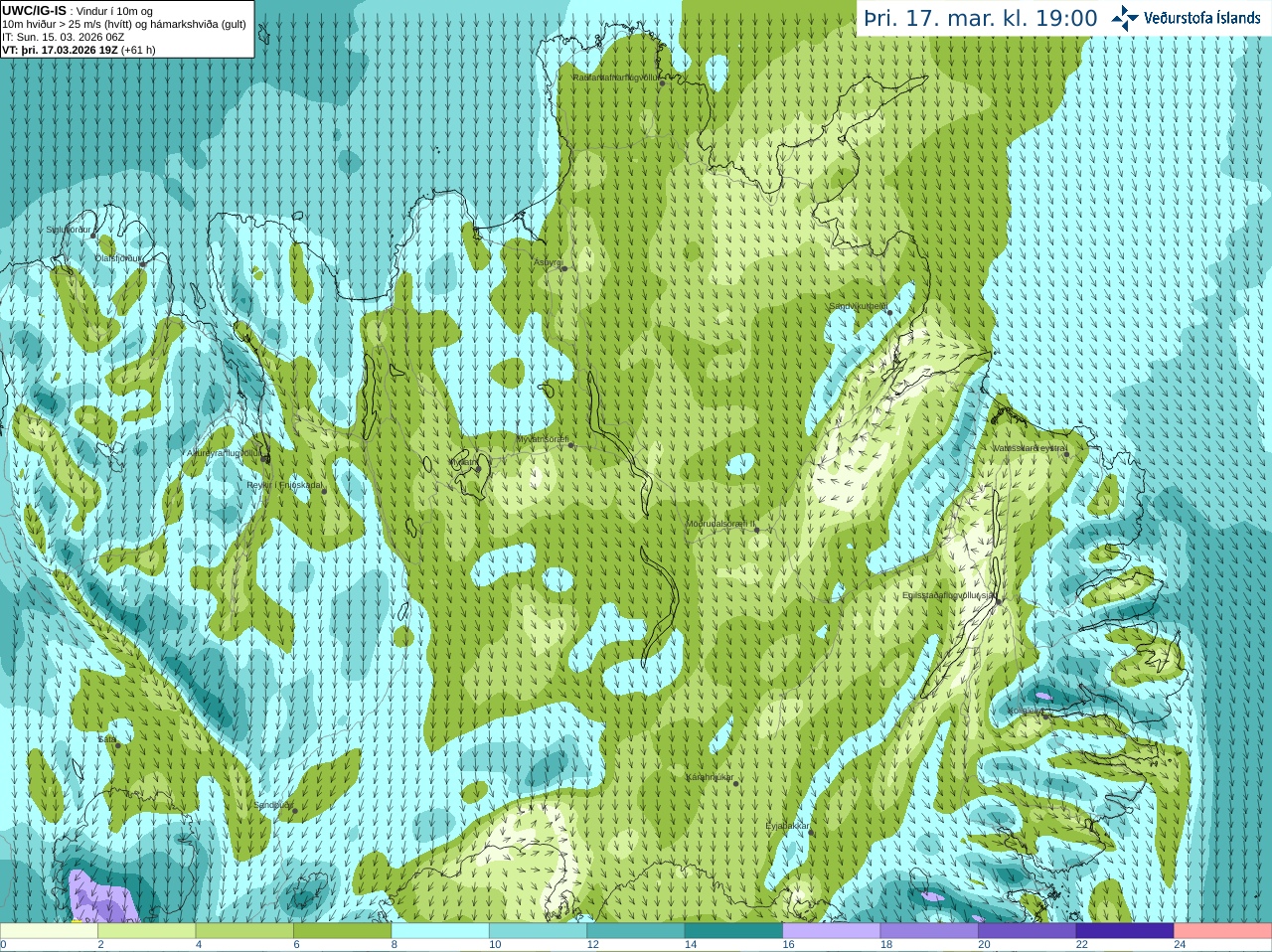
Task: Pick the 22–24 m/s dark indigo legend swatch
Action: click(x=1126, y=931)
